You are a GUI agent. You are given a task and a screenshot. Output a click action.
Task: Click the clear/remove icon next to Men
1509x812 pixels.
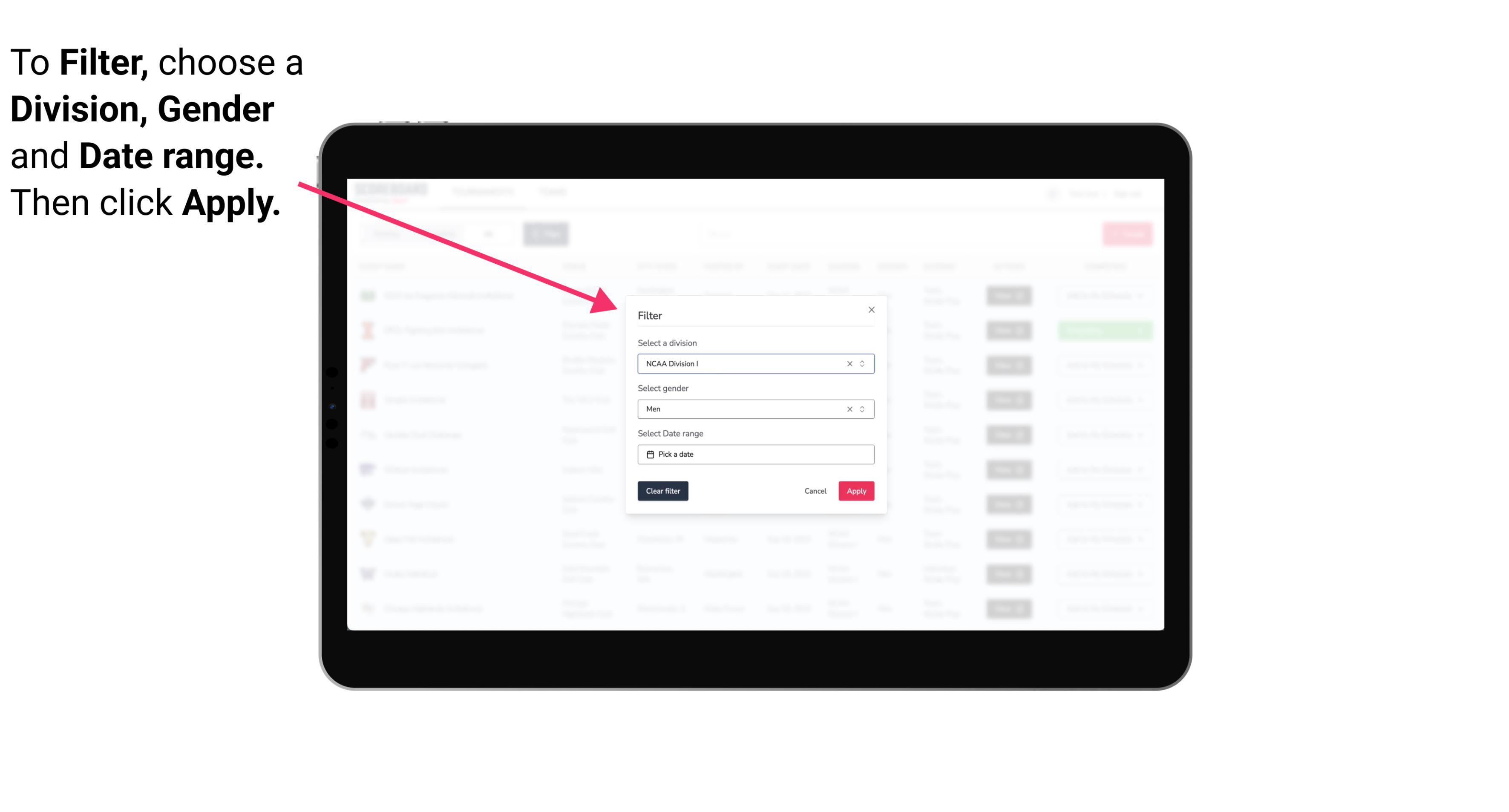pos(848,409)
